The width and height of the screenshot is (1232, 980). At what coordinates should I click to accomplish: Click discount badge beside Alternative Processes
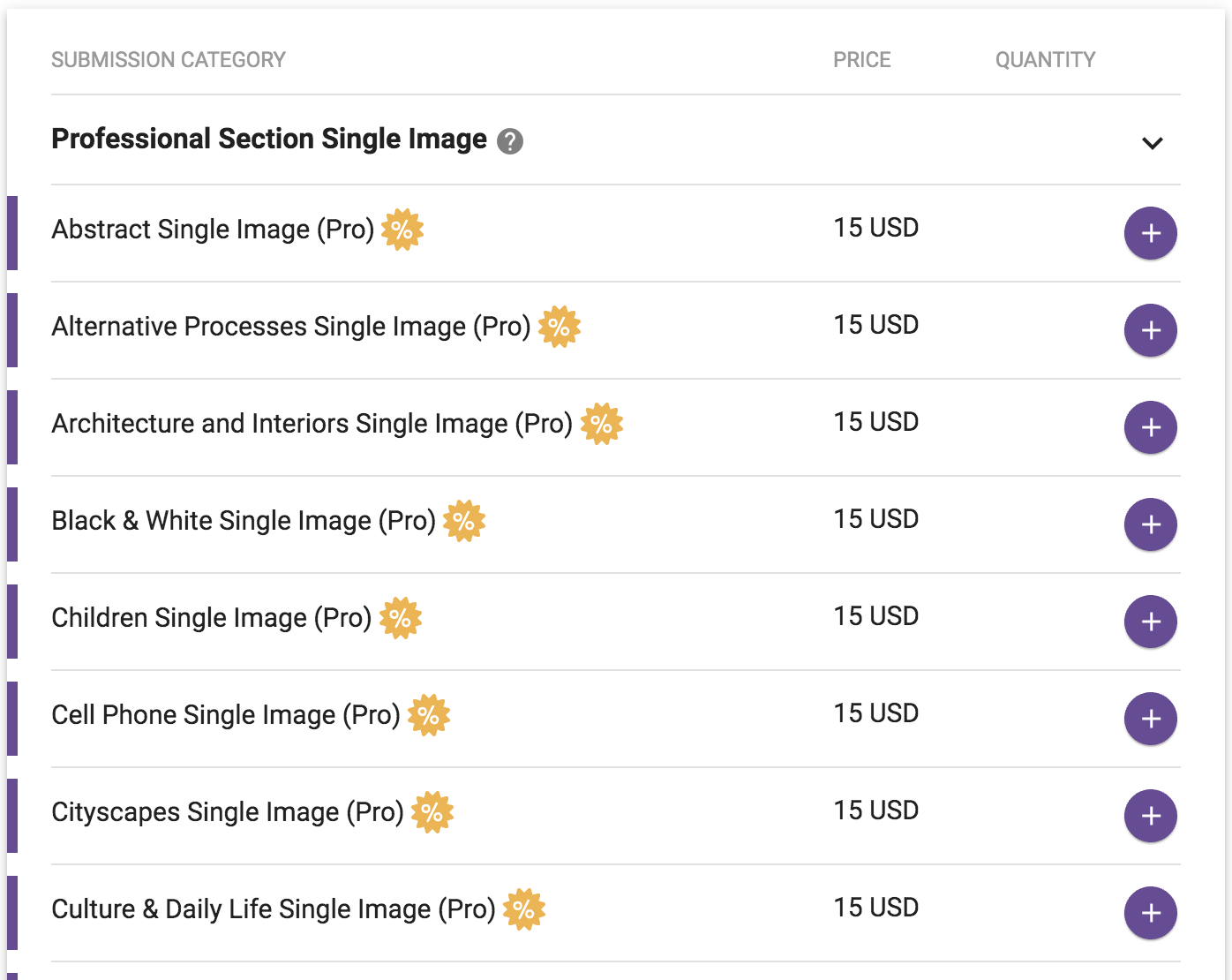coord(560,327)
